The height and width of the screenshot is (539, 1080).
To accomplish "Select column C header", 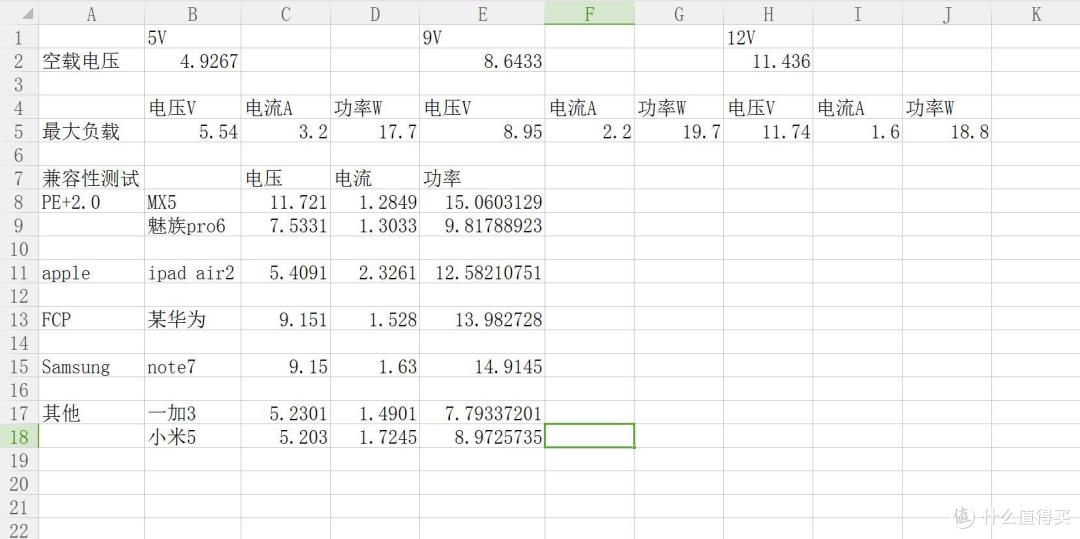I will point(286,14).
